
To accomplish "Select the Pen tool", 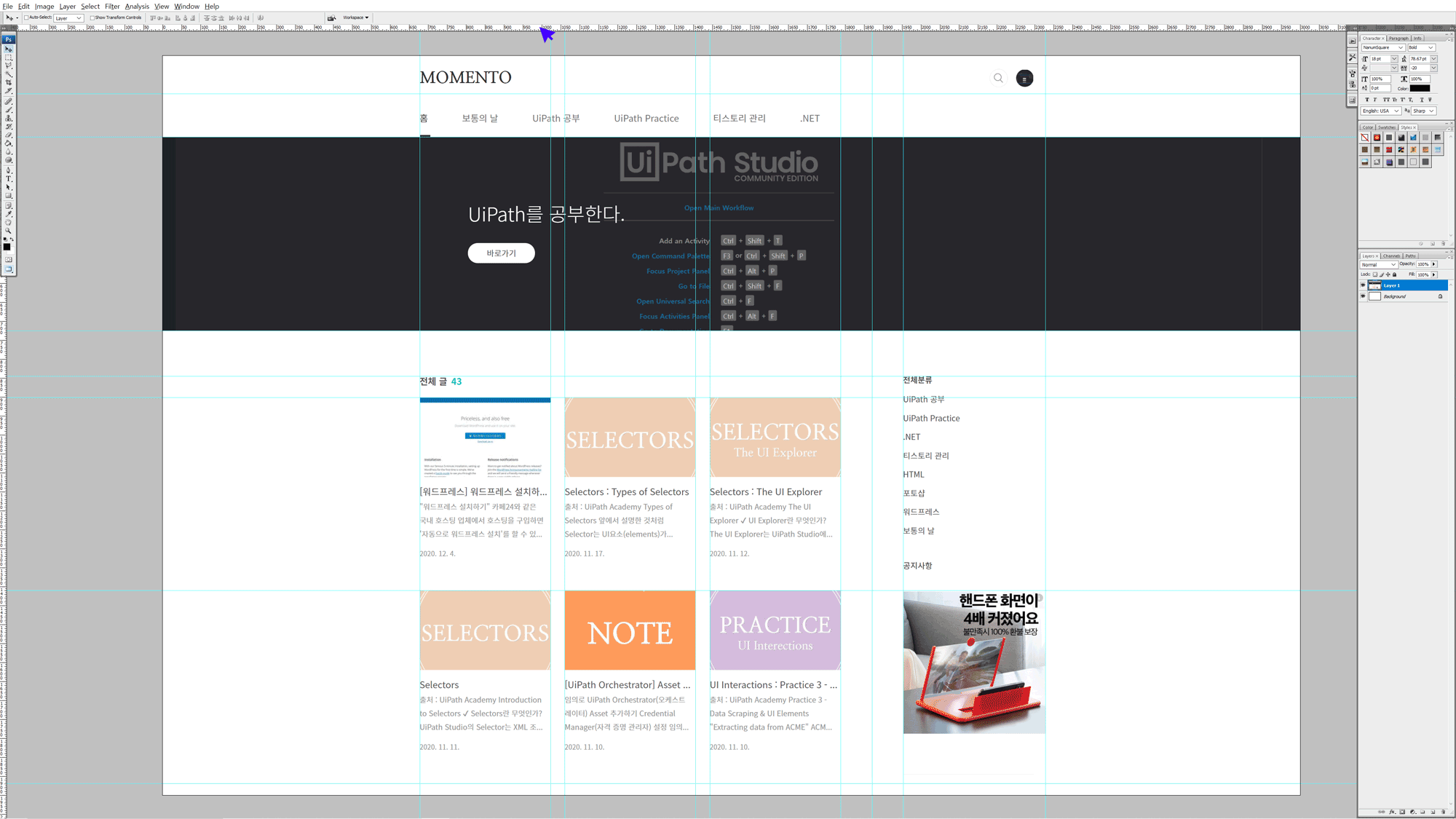I will pos(9,170).
